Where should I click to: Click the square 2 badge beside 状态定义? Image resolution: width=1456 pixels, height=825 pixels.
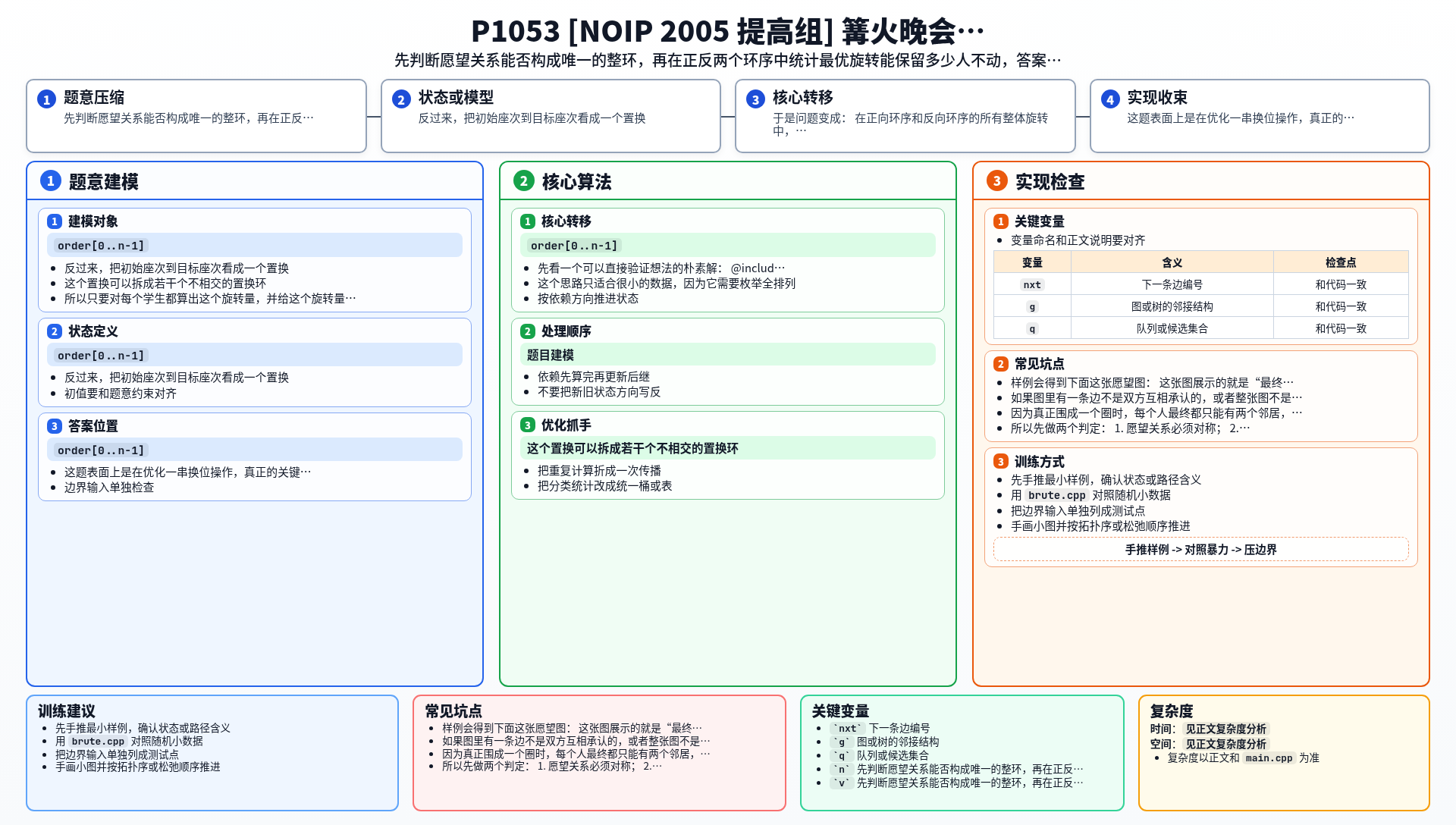55,331
